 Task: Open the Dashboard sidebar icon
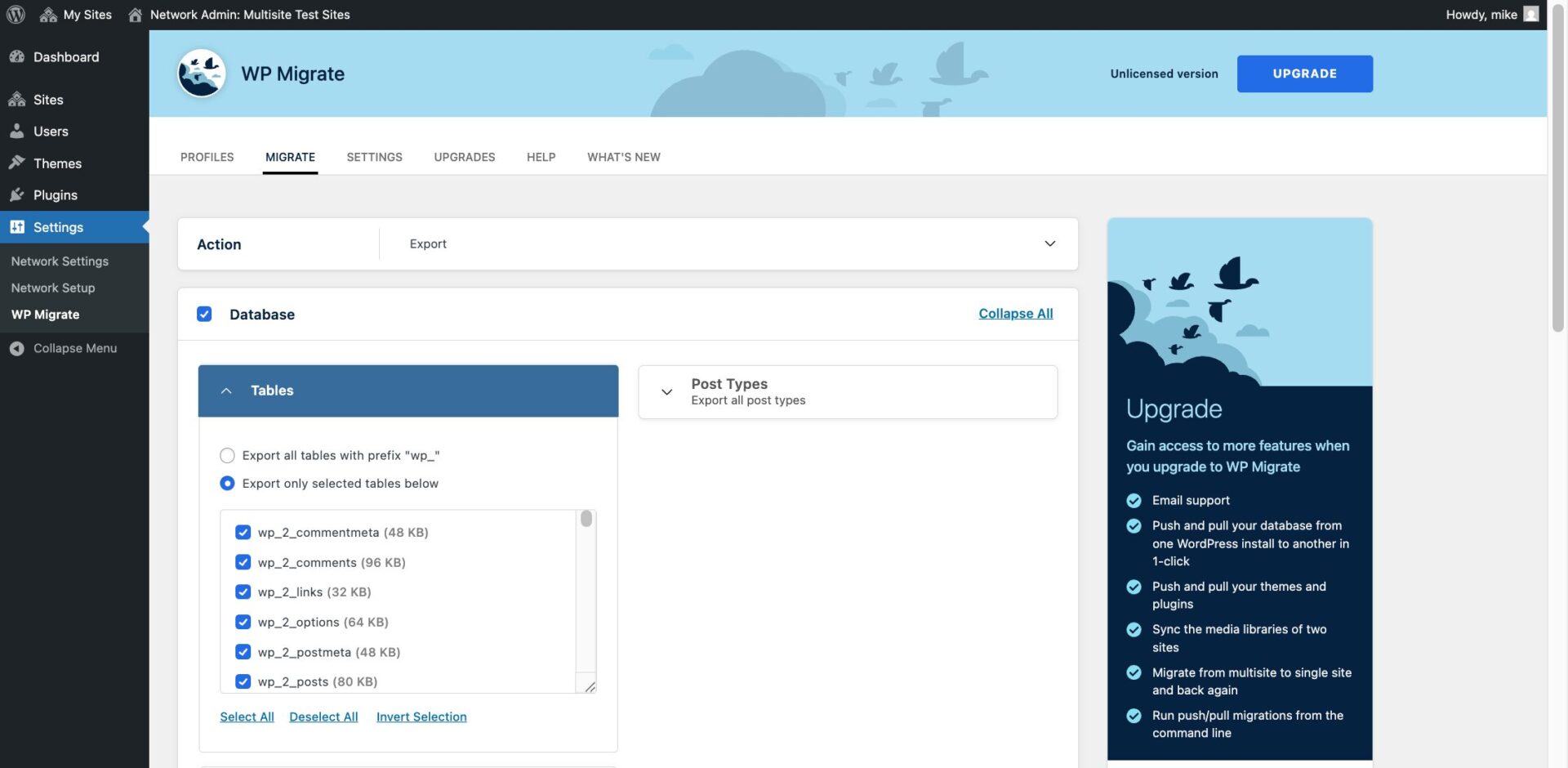point(17,56)
